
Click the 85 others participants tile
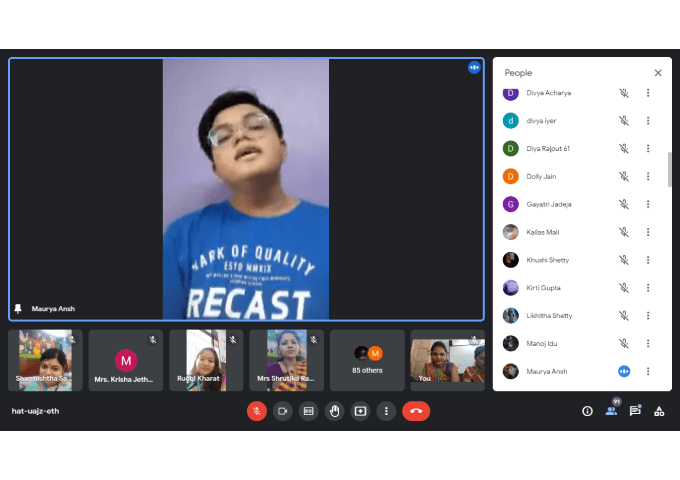tap(367, 360)
